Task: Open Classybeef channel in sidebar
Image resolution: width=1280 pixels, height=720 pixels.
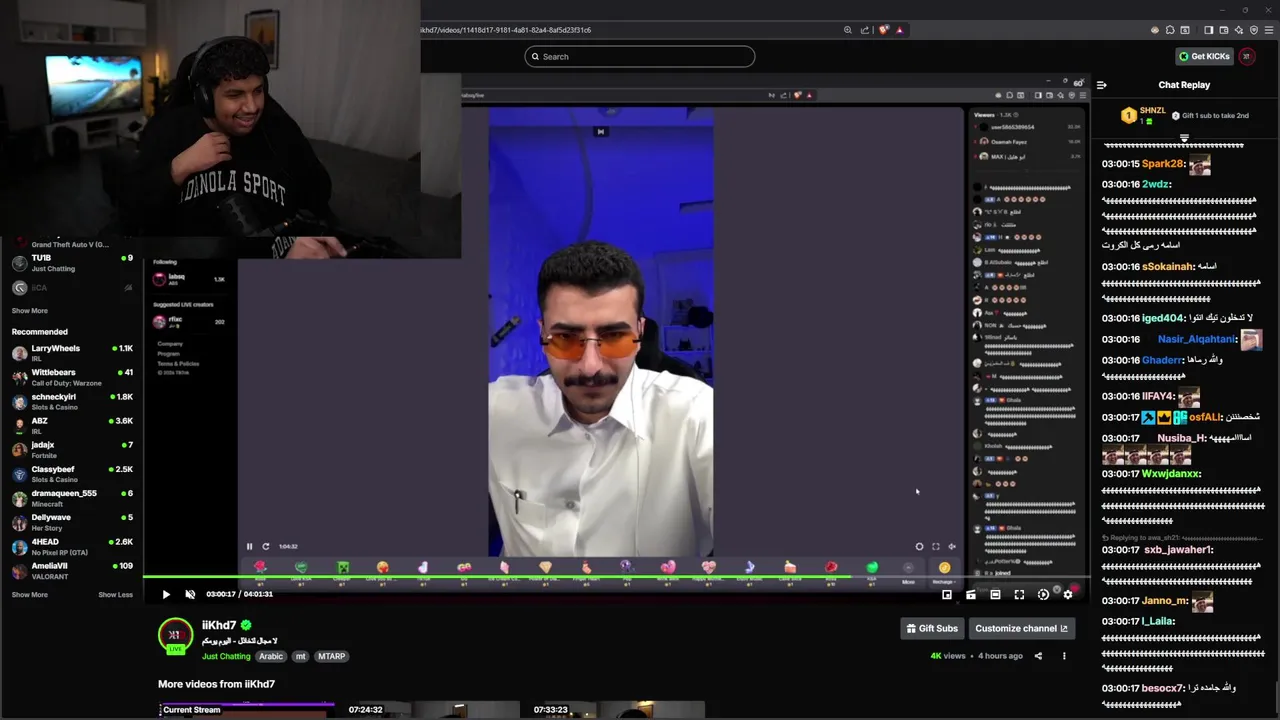Action: point(72,474)
